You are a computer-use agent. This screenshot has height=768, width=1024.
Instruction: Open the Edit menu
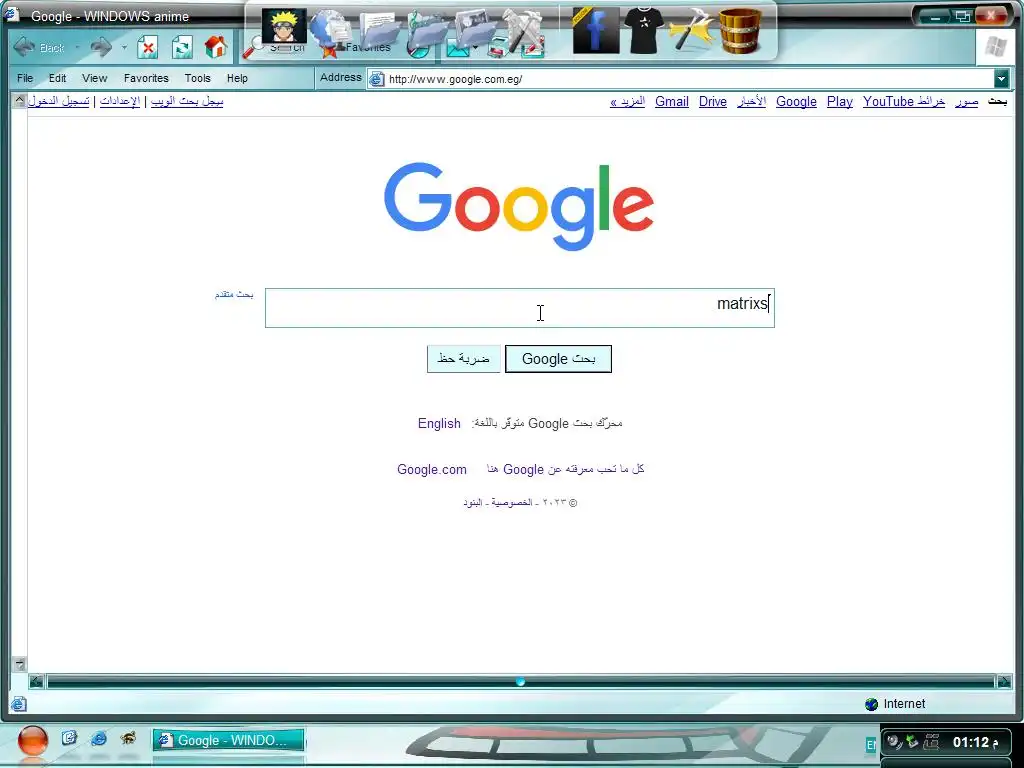[57, 78]
